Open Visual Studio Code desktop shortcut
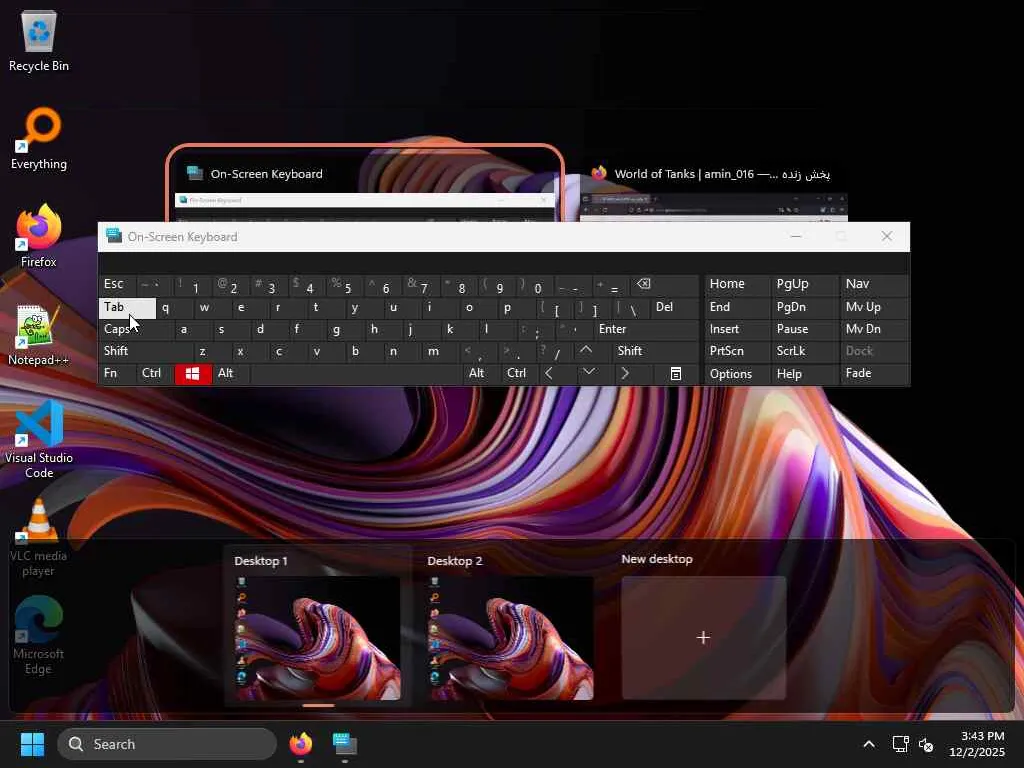This screenshot has height=768, width=1024. point(39,439)
